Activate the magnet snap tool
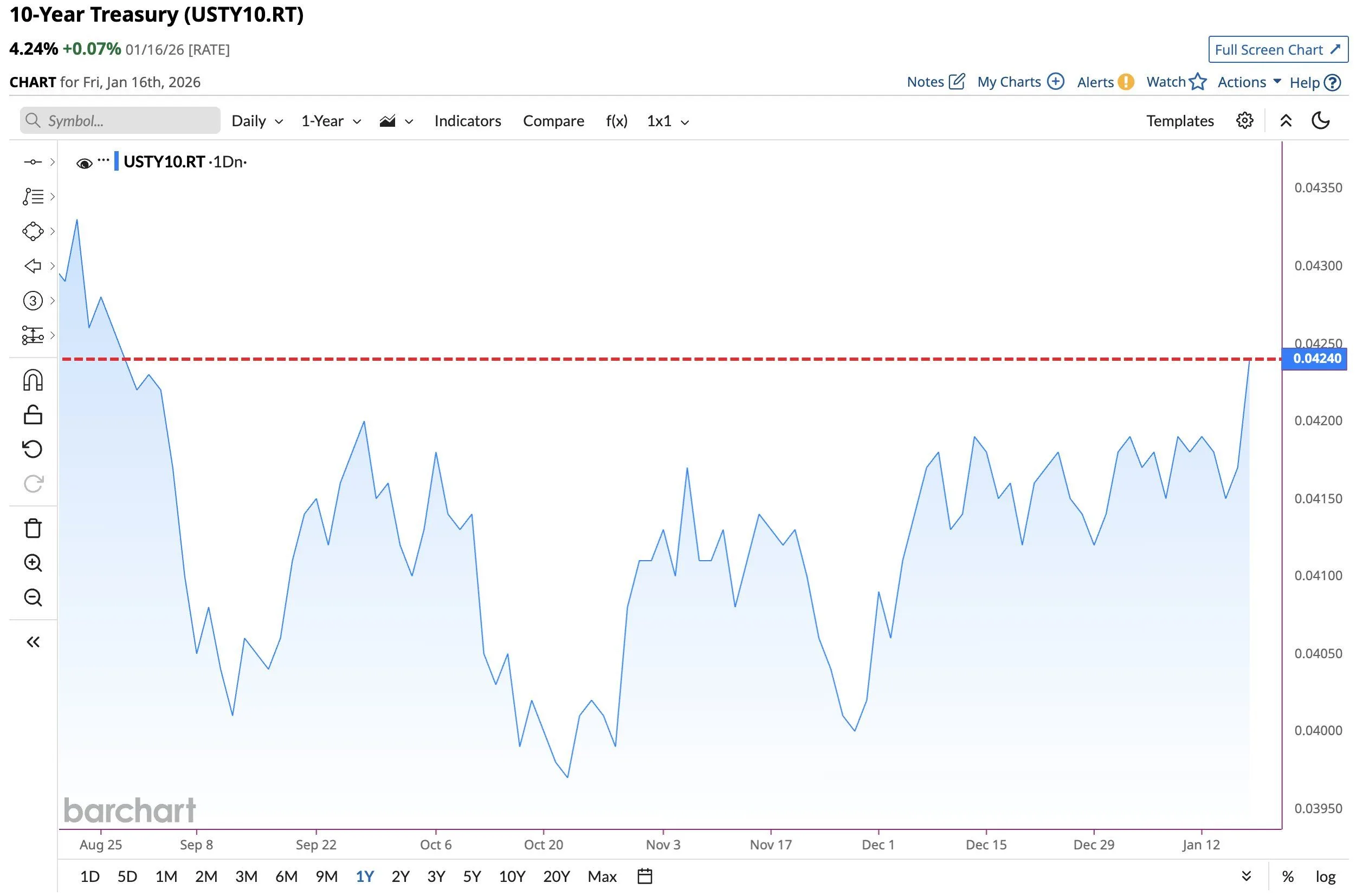The image size is (1356, 896). pyautogui.click(x=33, y=381)
